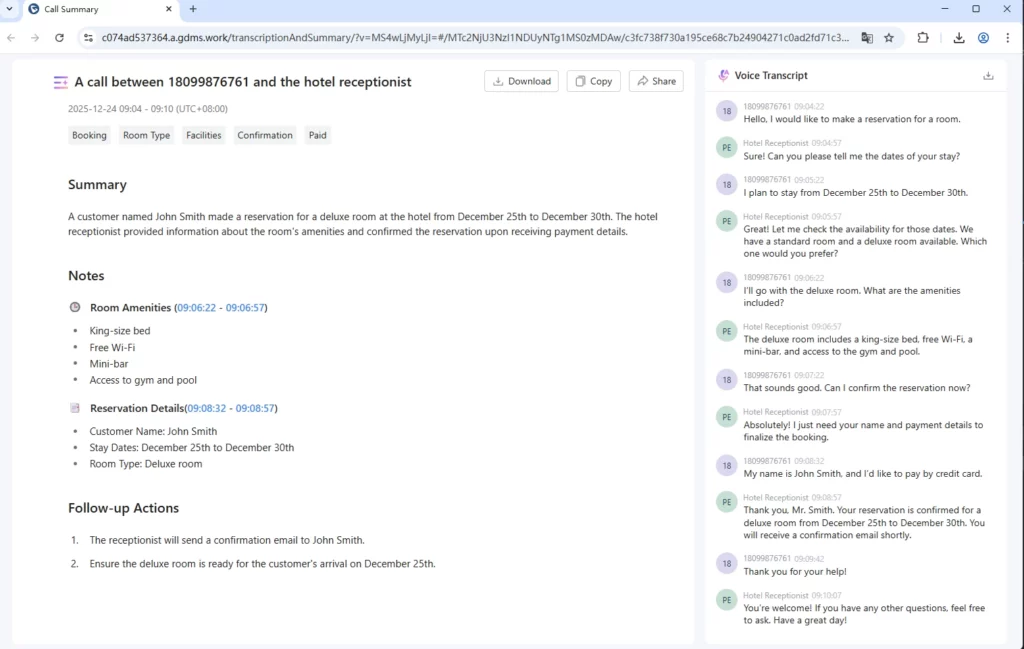
Task: Click 'Hello, I would like to make a reservation' message
Action: [852, 119]
